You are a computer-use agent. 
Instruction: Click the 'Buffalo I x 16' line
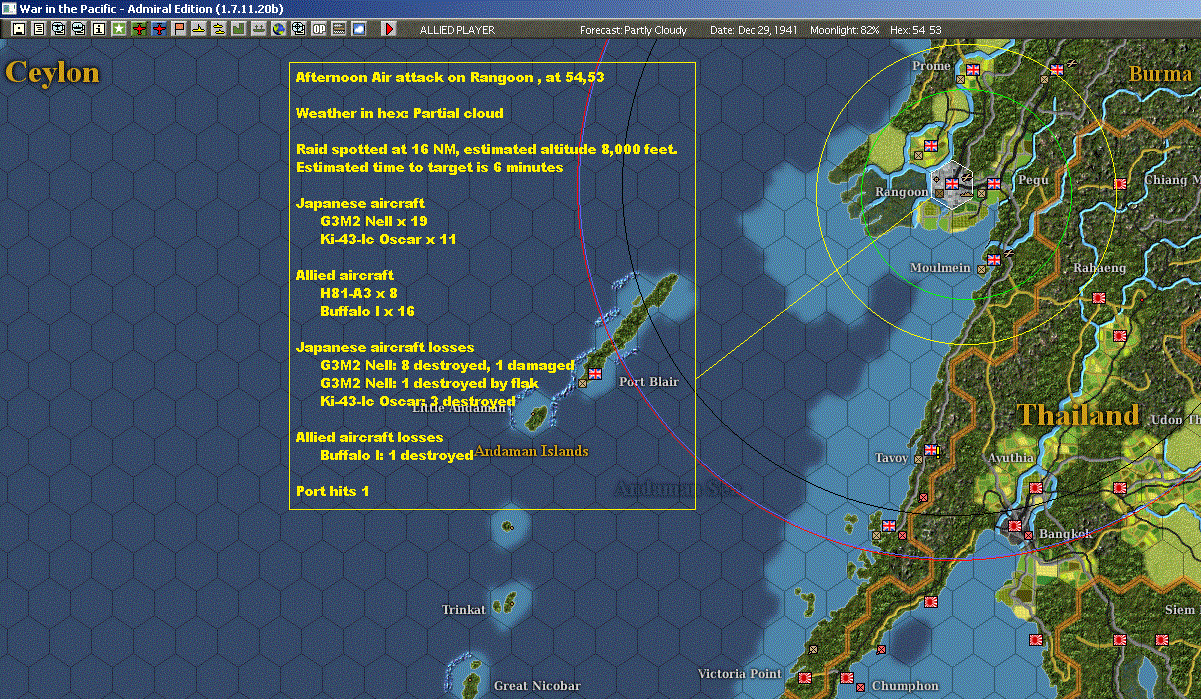click(x=367, y=311)
